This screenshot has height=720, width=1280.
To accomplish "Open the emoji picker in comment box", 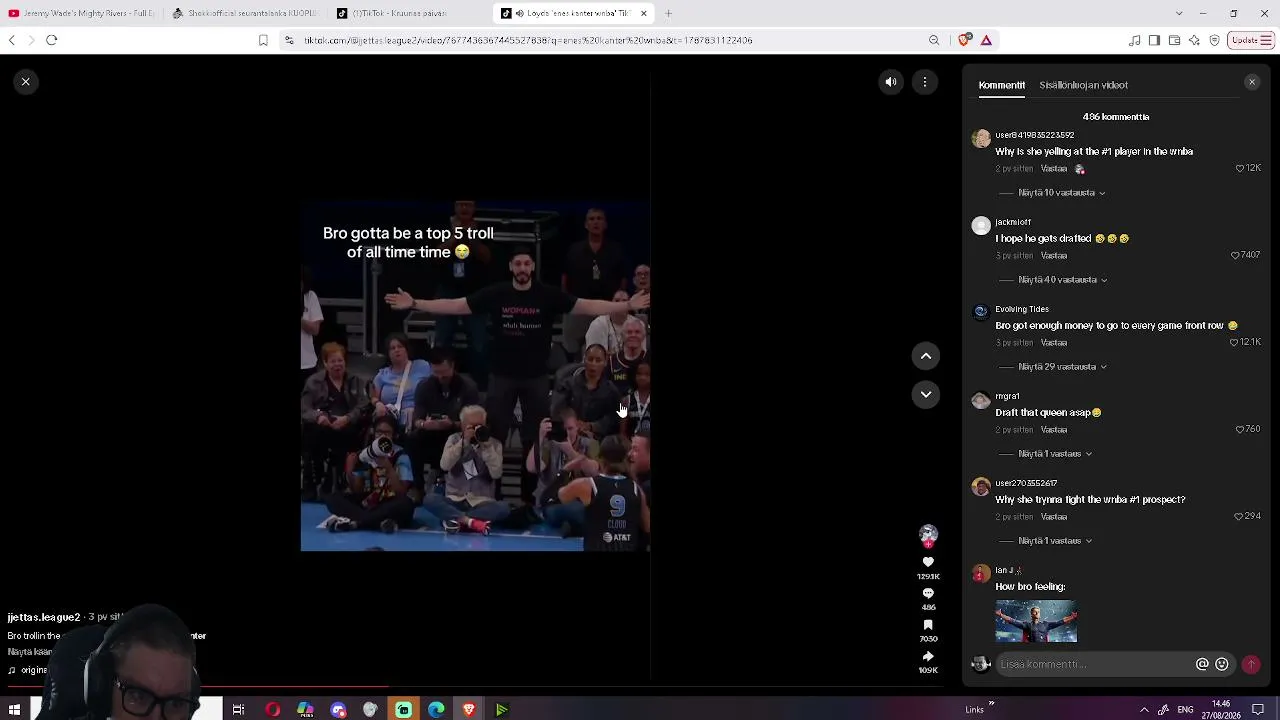I will (x=1222, y=664).
